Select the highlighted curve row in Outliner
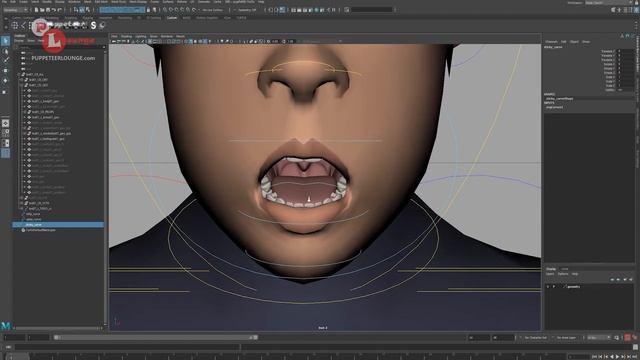 tap(58, 224)
